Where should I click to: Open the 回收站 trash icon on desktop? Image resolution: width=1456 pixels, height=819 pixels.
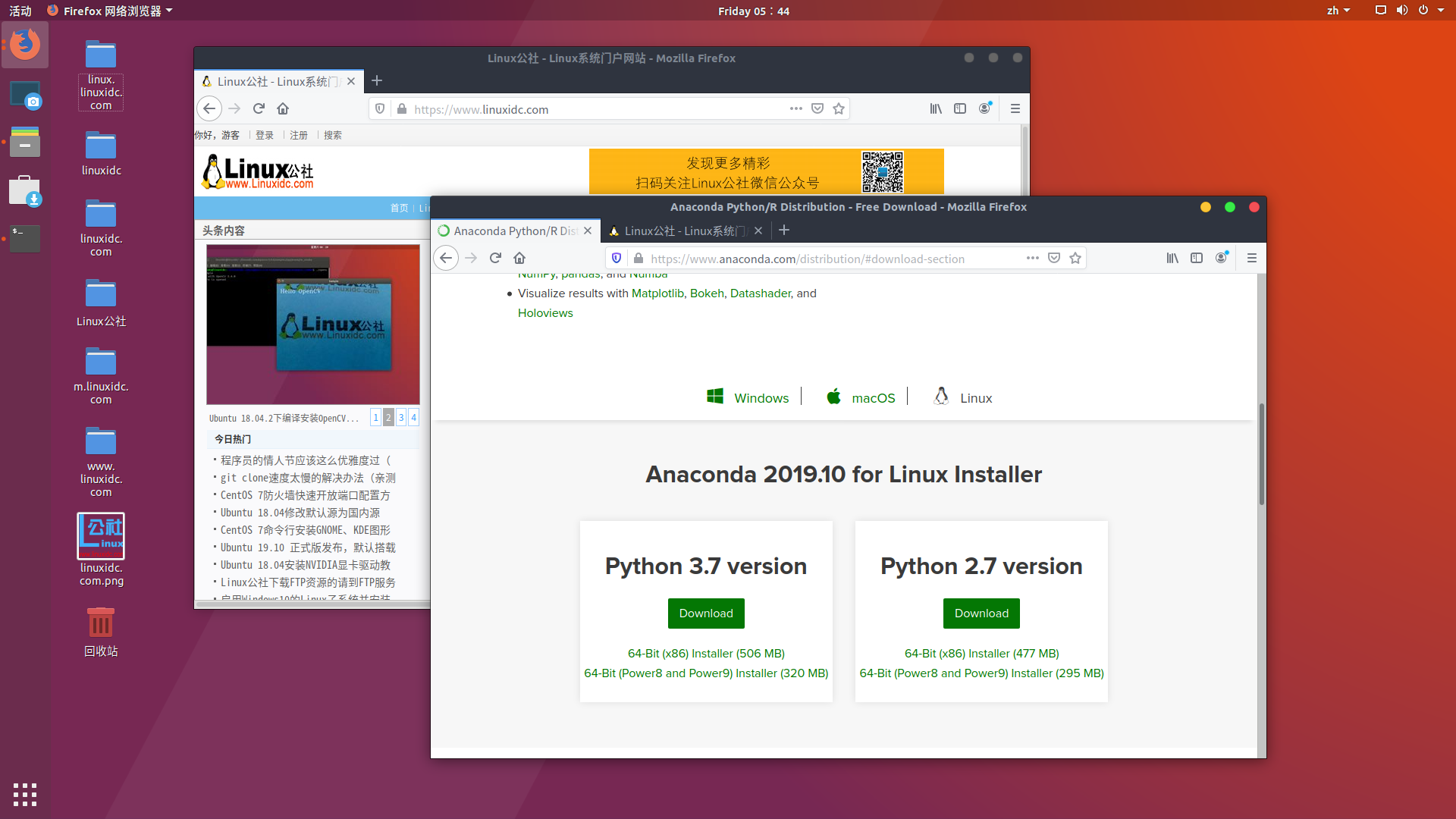(x=100, y=623)
